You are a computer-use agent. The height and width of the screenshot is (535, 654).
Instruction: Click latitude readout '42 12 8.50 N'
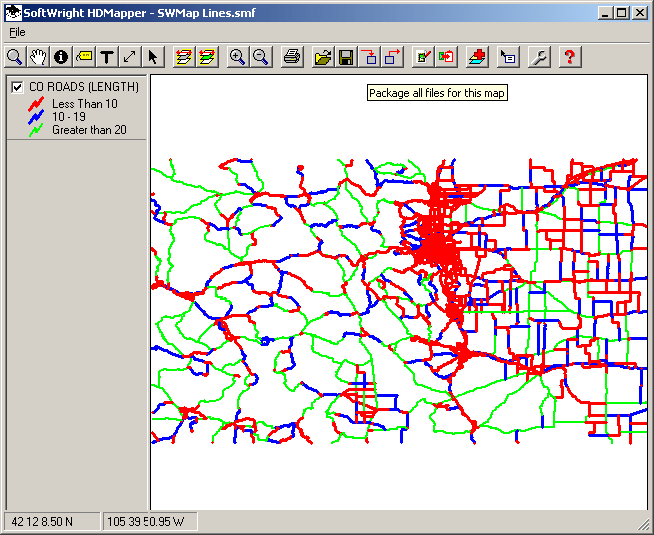click(x=42, y=522)
